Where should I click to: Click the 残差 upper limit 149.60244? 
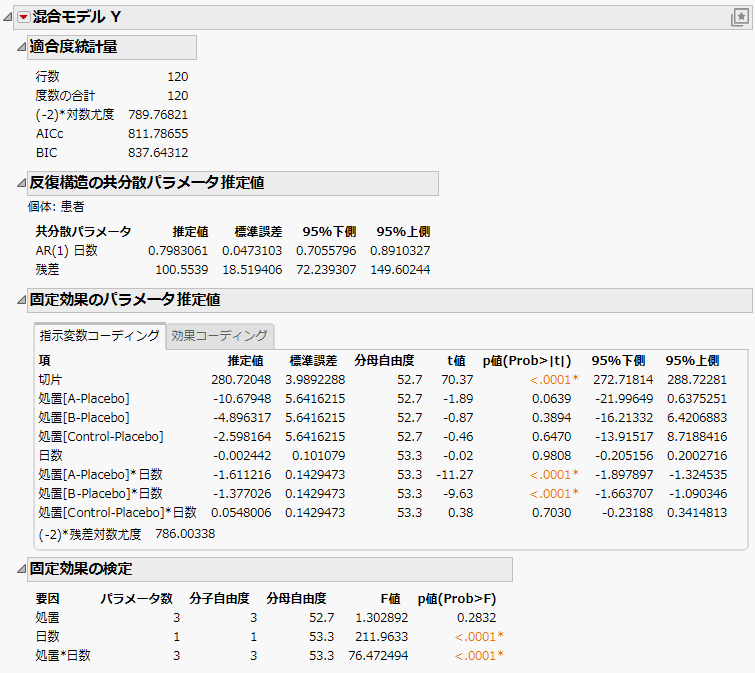click(x=400, y=270)
